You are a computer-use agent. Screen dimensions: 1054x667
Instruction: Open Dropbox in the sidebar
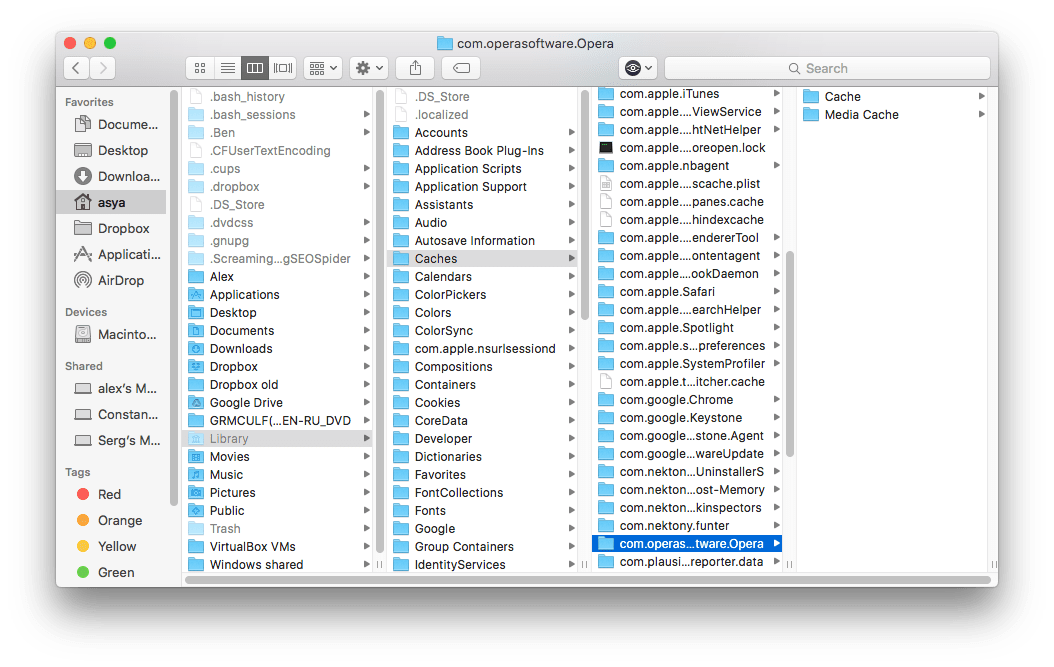(112, 229)
